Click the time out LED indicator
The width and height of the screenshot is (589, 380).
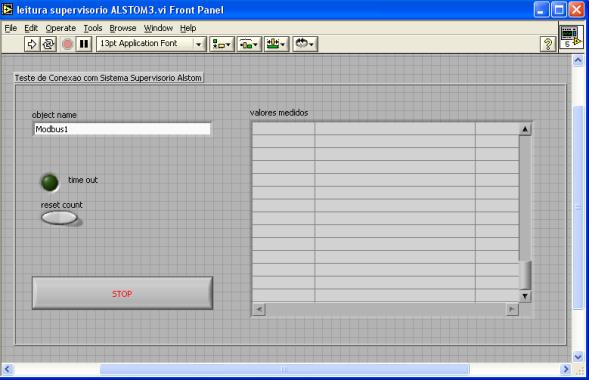(50, 182)
